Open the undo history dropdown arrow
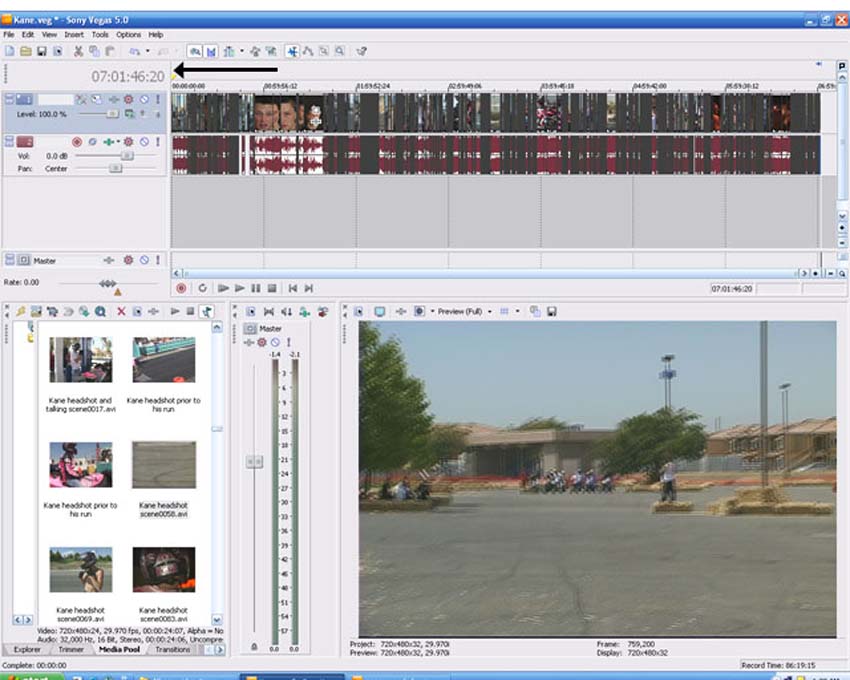Image resolution: width=850 pixels, height=680 pixels. (147, 52)
